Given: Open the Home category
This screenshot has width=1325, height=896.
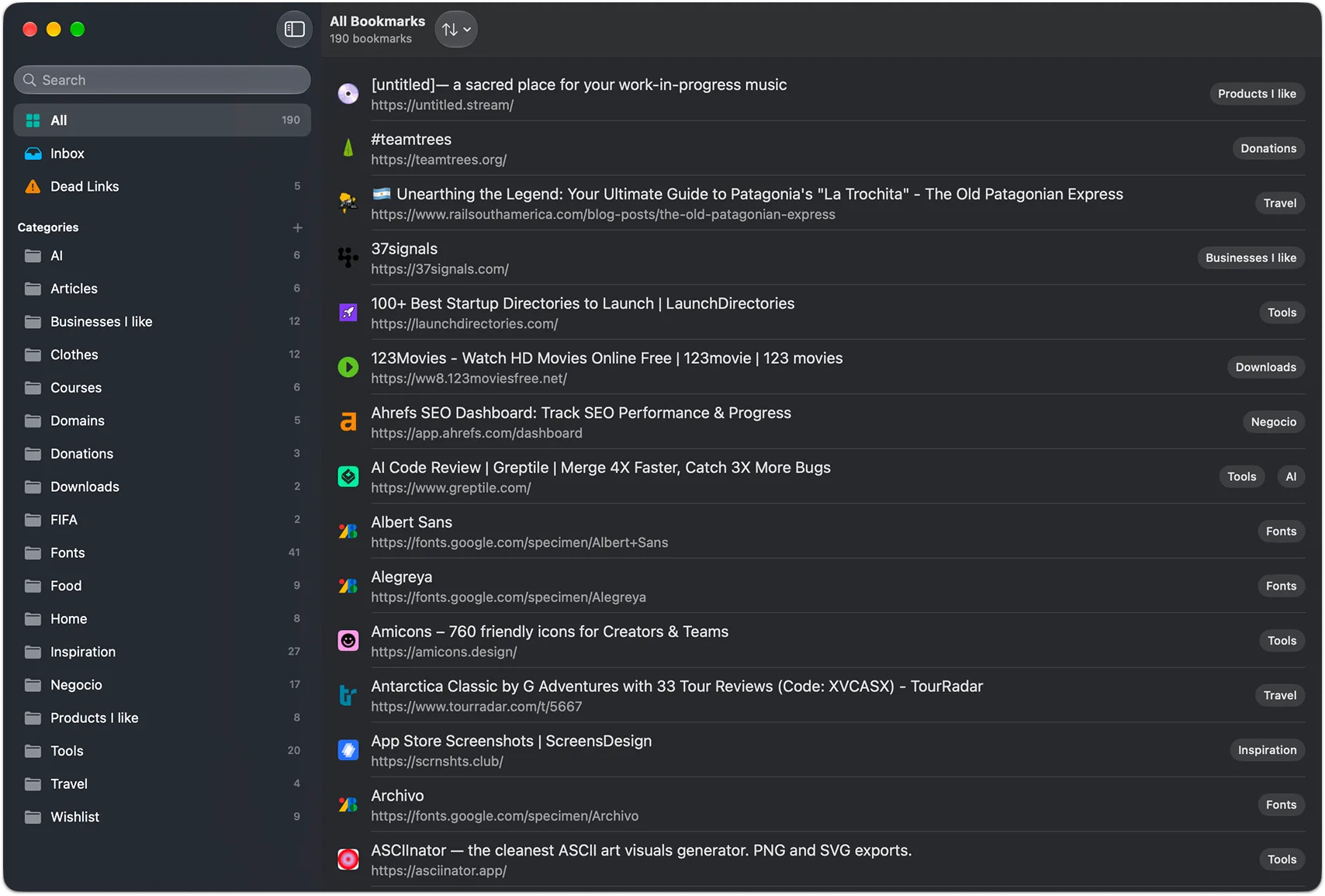Looking at the screenshot, I should coord(162,619).
